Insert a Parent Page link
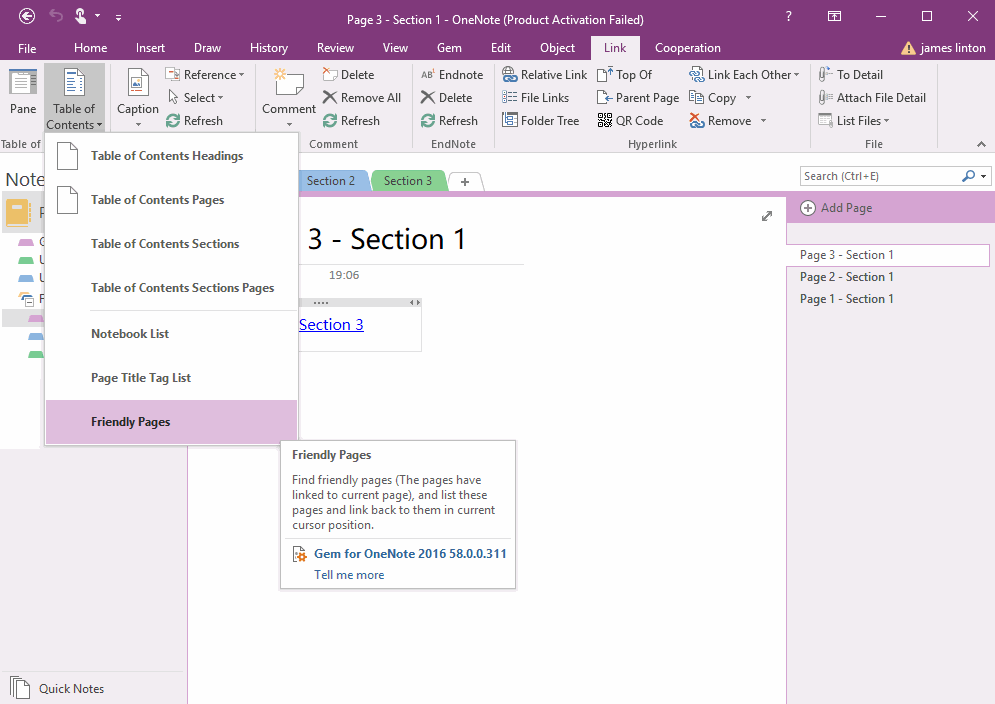The image size is (995, 704). tap(638, 98)
